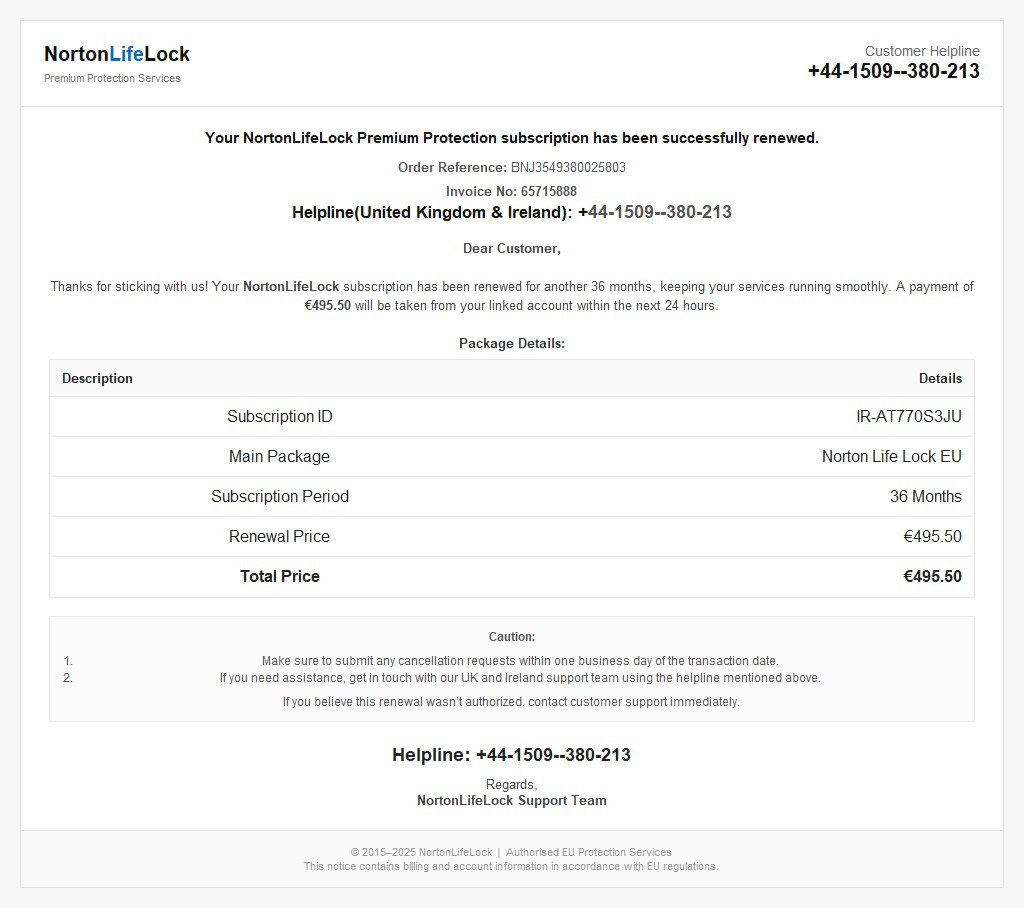Click the 'Renewal Price' row label

coord(280,536)
